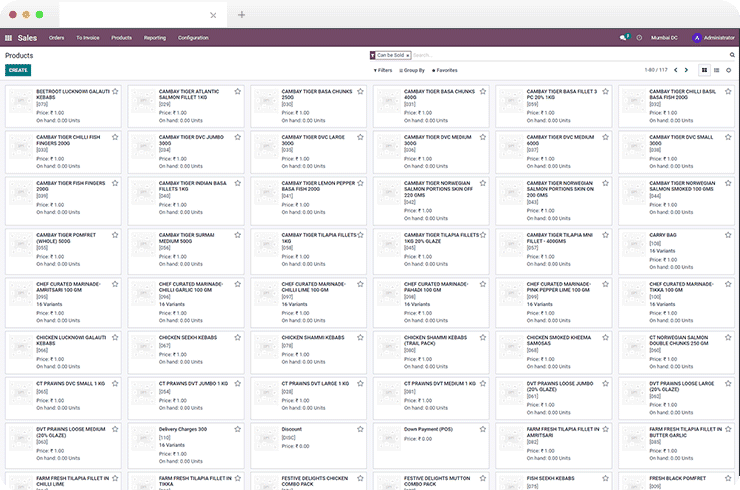
Task: Switch to kanban view
Action: click(x=704, y=70)
